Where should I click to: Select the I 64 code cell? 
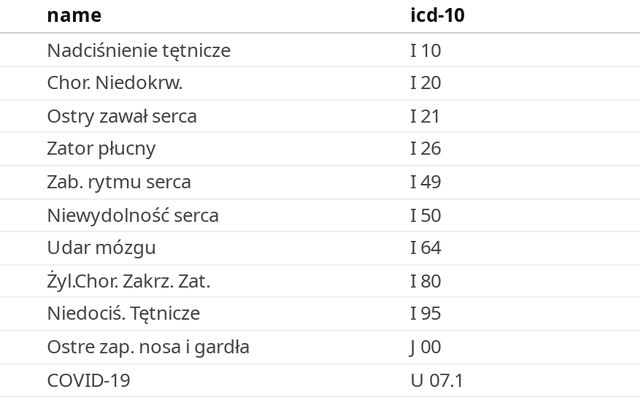[425, 248]
